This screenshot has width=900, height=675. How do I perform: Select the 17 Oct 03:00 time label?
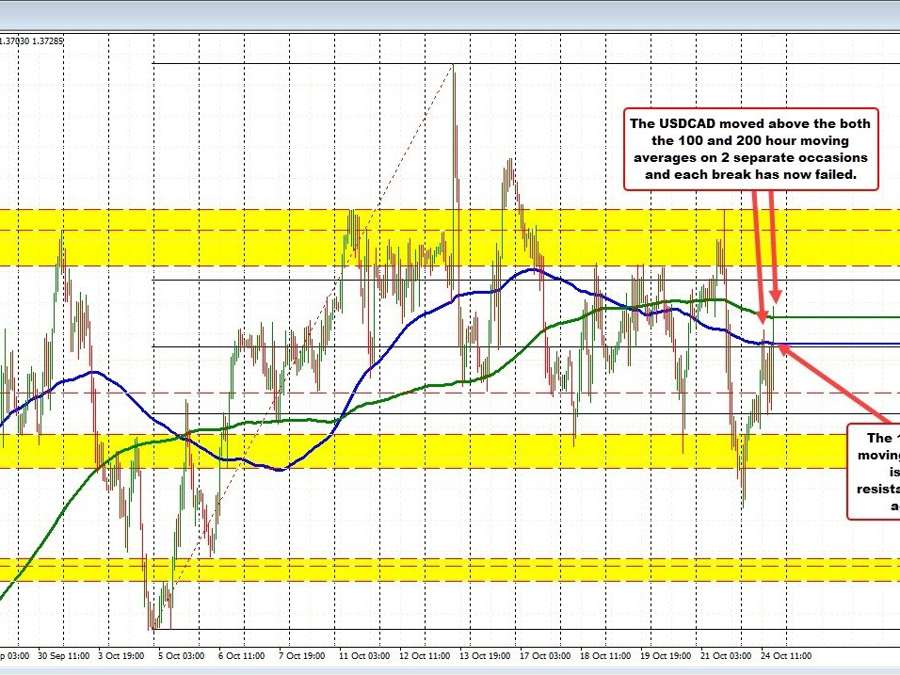pos(544,656)
